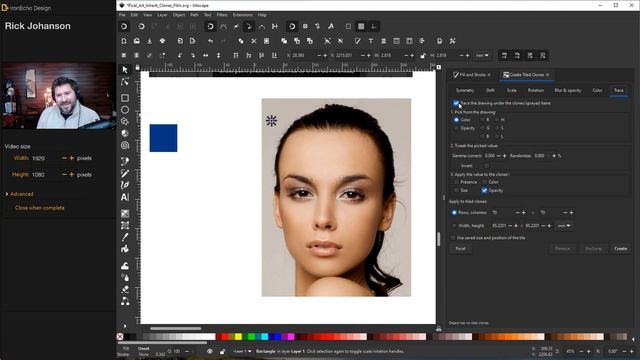Select the H channel radio button

[x=497, y=120]
